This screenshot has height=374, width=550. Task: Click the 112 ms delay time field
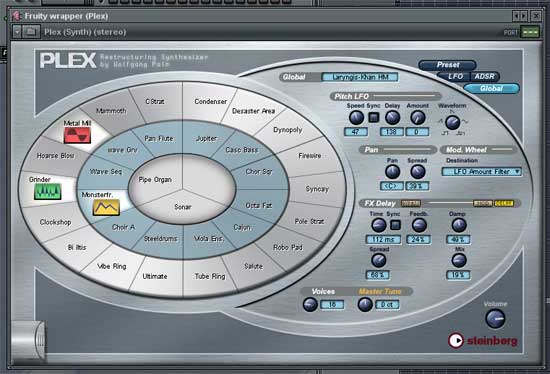tap(383, 240)
